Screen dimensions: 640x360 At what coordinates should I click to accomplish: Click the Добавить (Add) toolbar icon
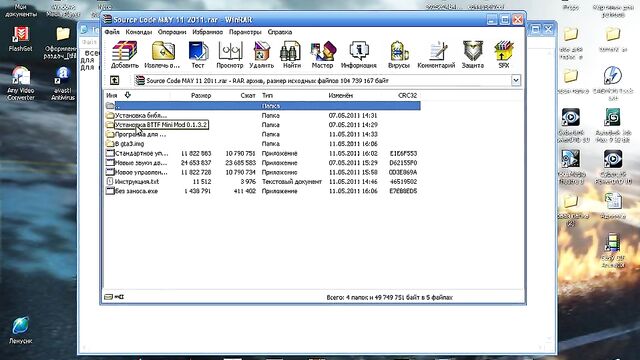point(125,55)
